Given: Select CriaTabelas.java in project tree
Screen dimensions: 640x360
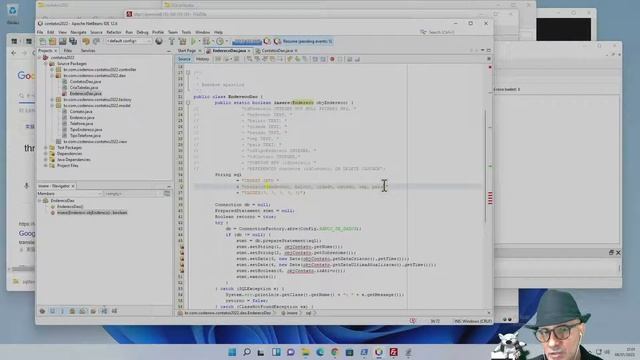Looking at the screenshot, I should (x=84, y=88).
